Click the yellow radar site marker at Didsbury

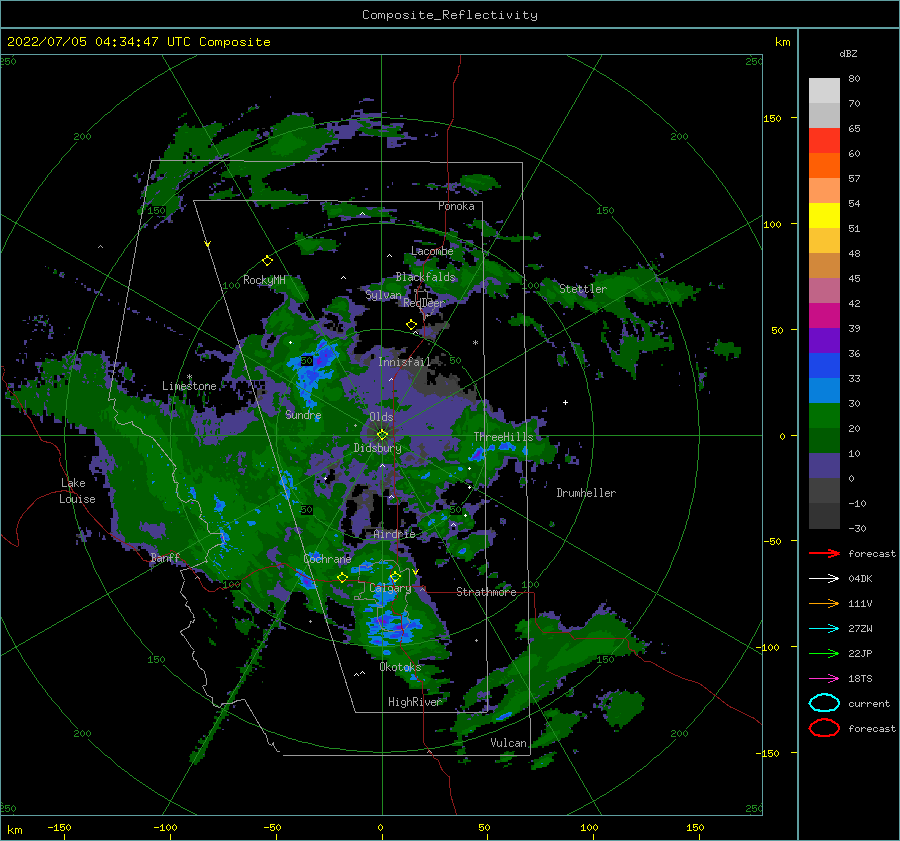[382, 435]
